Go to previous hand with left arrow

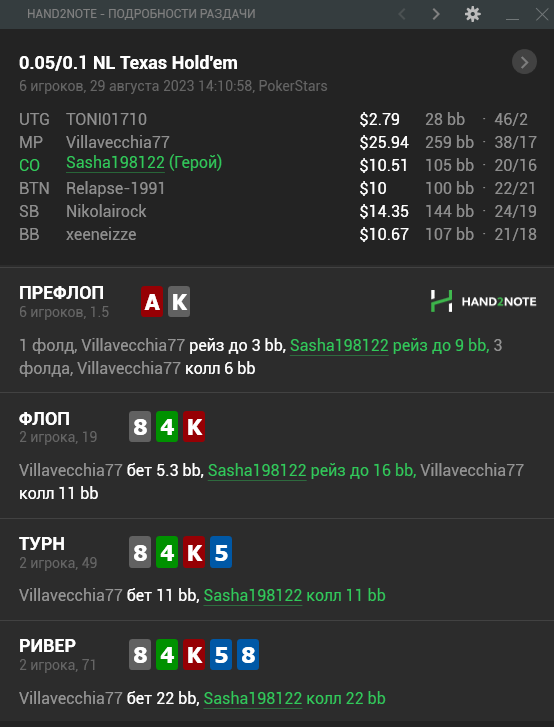tap(402, 14)
